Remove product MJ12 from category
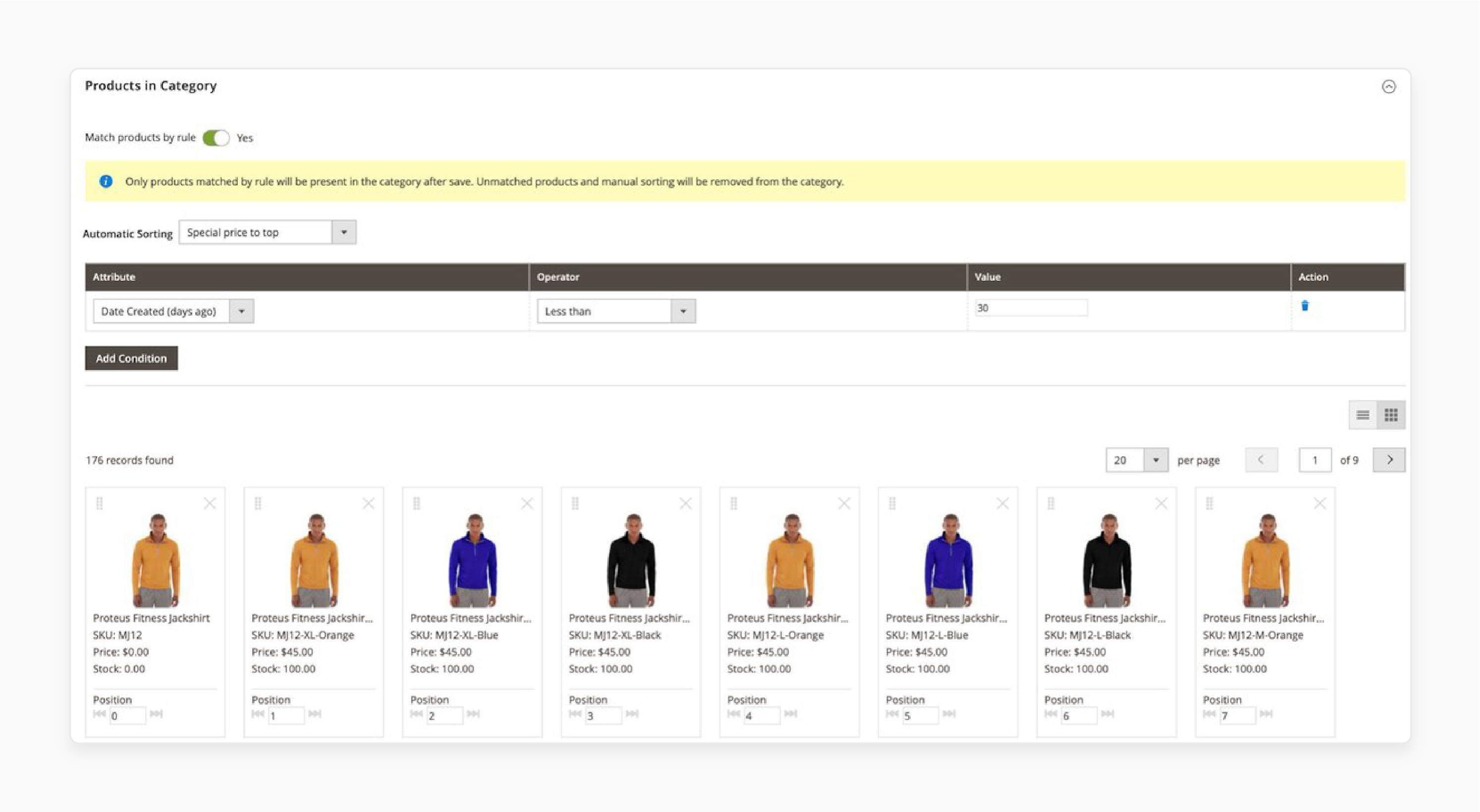 (210, 503)
